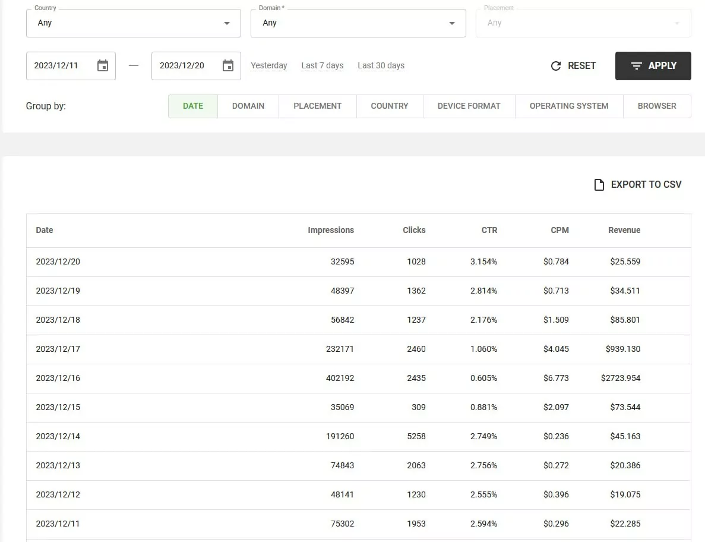The image size is (705, 542).
Task: Click the start date field 2023/12/11
Action: (71, 66)
